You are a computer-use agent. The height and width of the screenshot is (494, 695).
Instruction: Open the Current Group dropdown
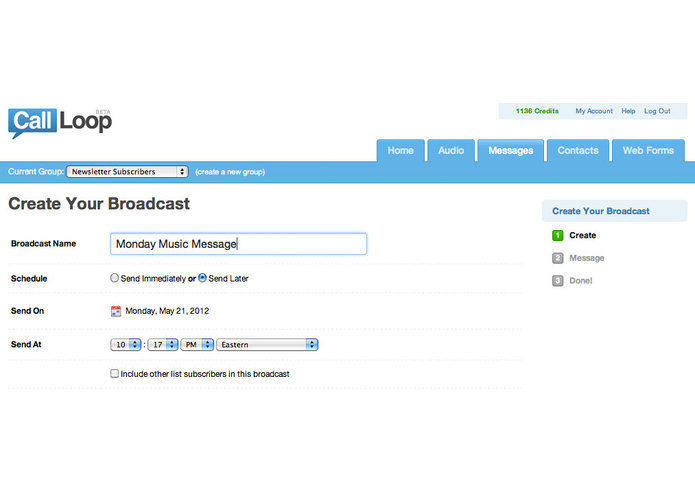pos(127,171)
